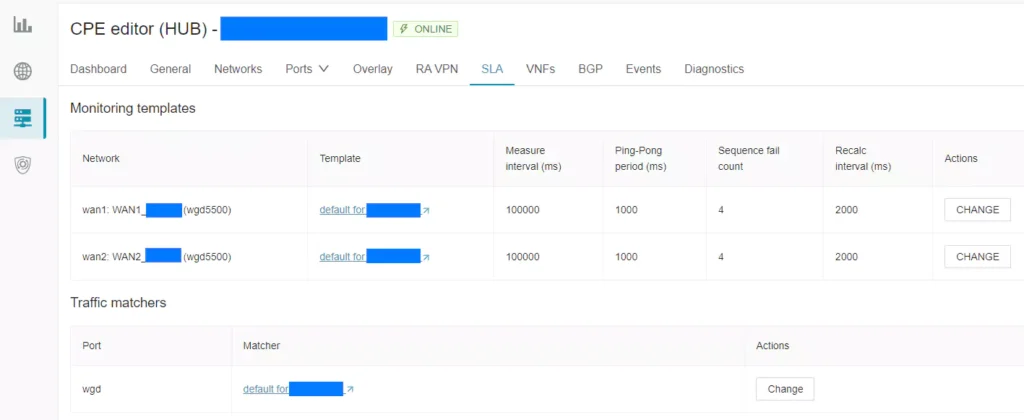The image size is (1024, 420).
Task: Open the Overlay tab
Action: point(372,69)
